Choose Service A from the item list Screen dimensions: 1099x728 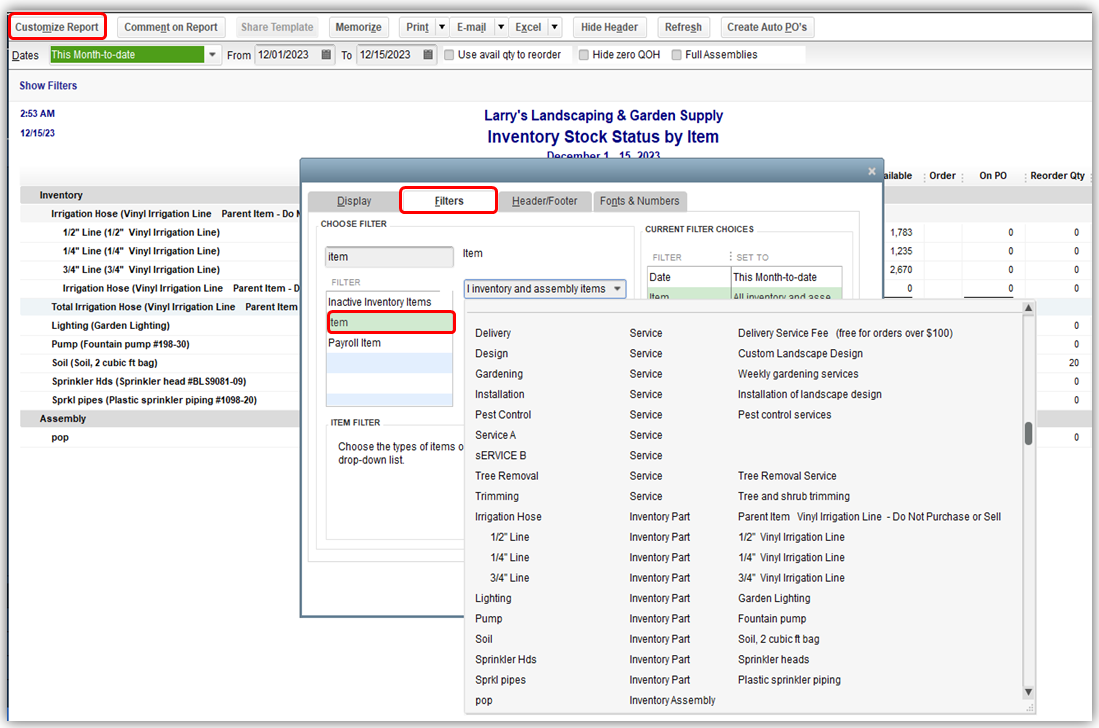[x=743, y=435]
